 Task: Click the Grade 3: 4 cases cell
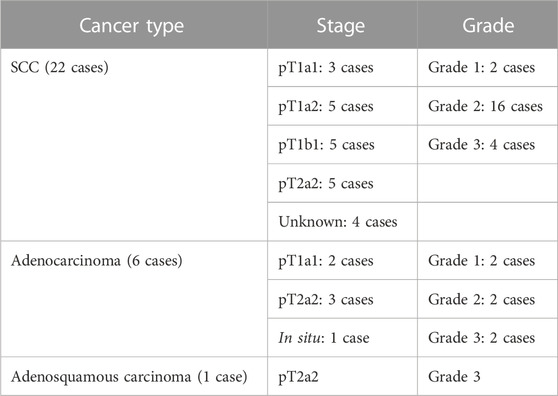pos(488,144)
